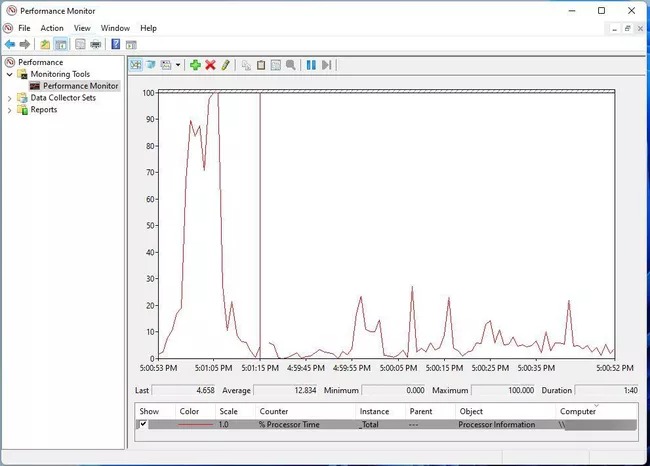Click the Minimum value field 0.000
The height and width of the screenshot is (466, 650).
(394, 390)
